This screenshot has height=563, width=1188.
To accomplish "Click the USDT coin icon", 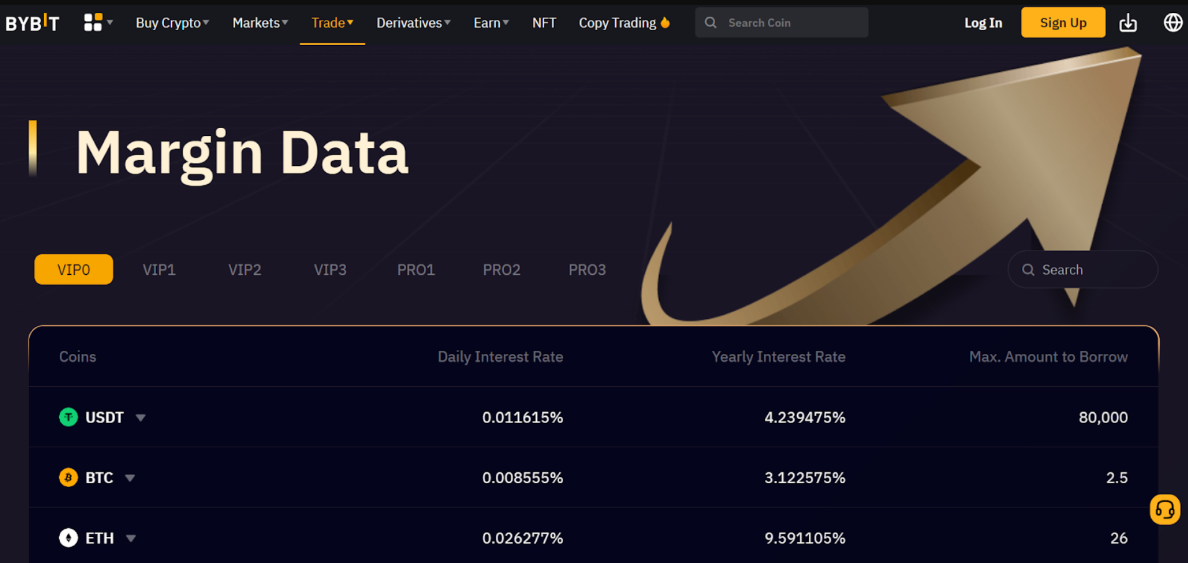I will click(x=68, y=417).
